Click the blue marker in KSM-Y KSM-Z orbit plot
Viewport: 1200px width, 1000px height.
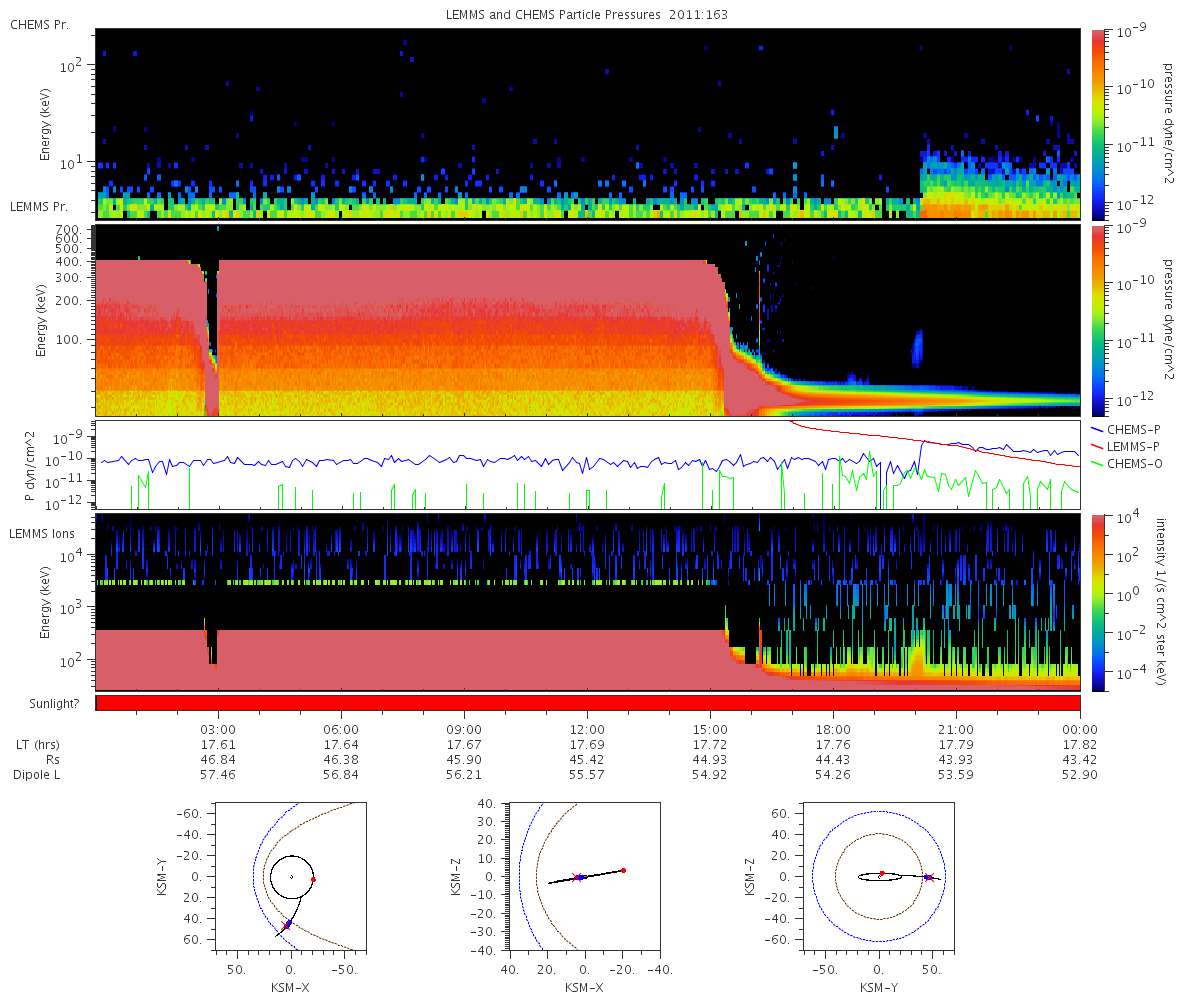[927, 877]
